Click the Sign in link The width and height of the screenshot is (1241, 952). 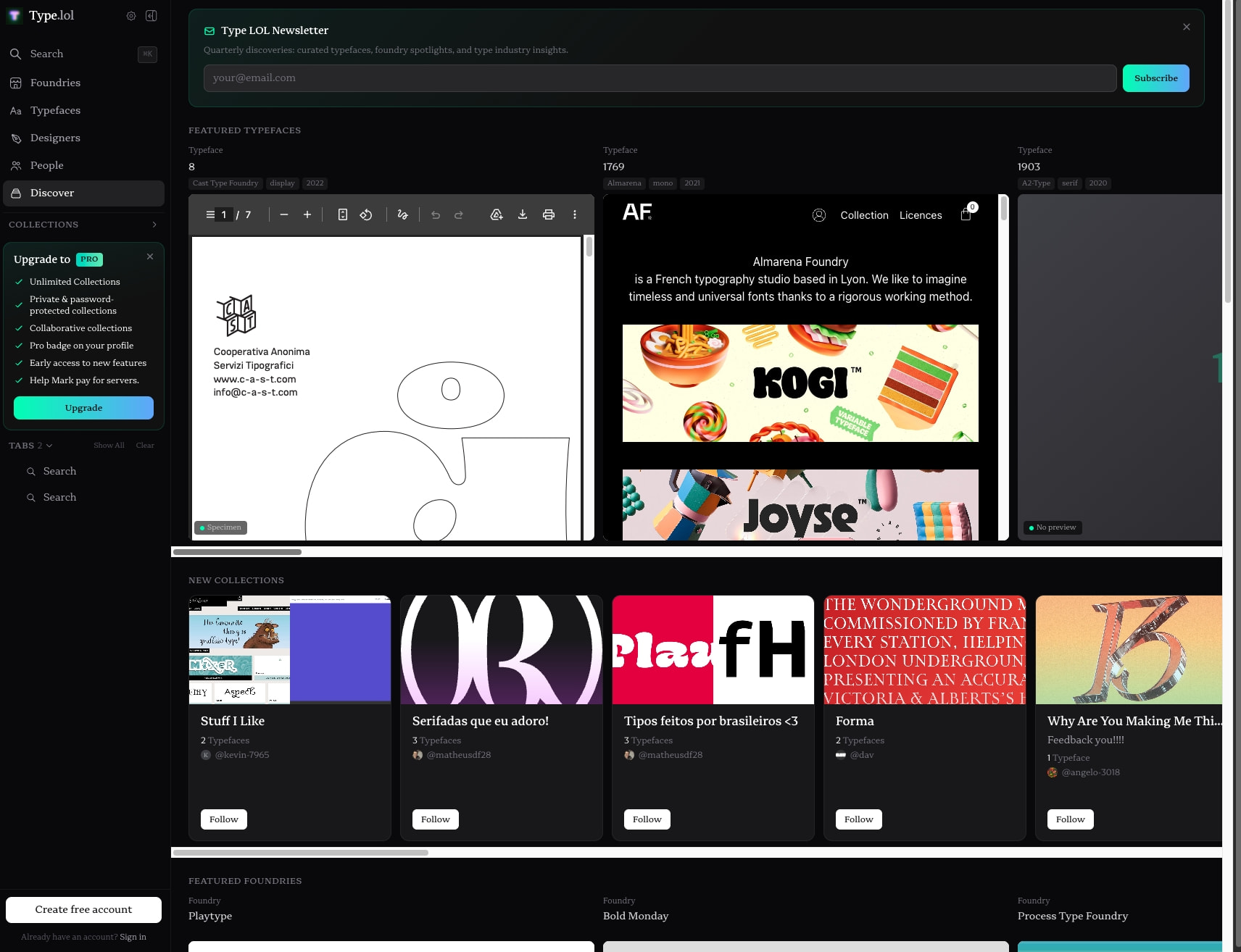(133, 938)
